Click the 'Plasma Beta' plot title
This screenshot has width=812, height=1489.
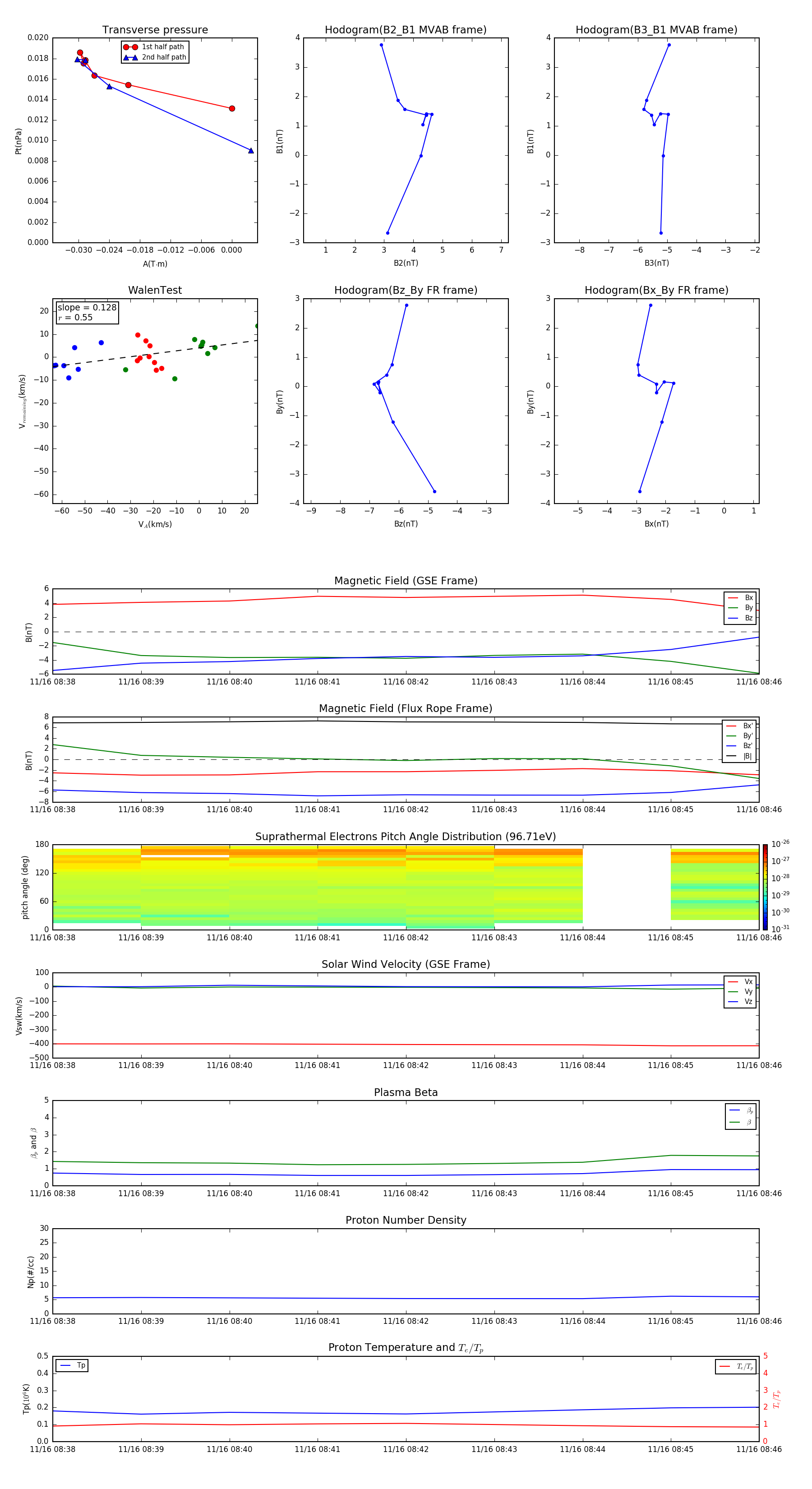[406, 1092]
